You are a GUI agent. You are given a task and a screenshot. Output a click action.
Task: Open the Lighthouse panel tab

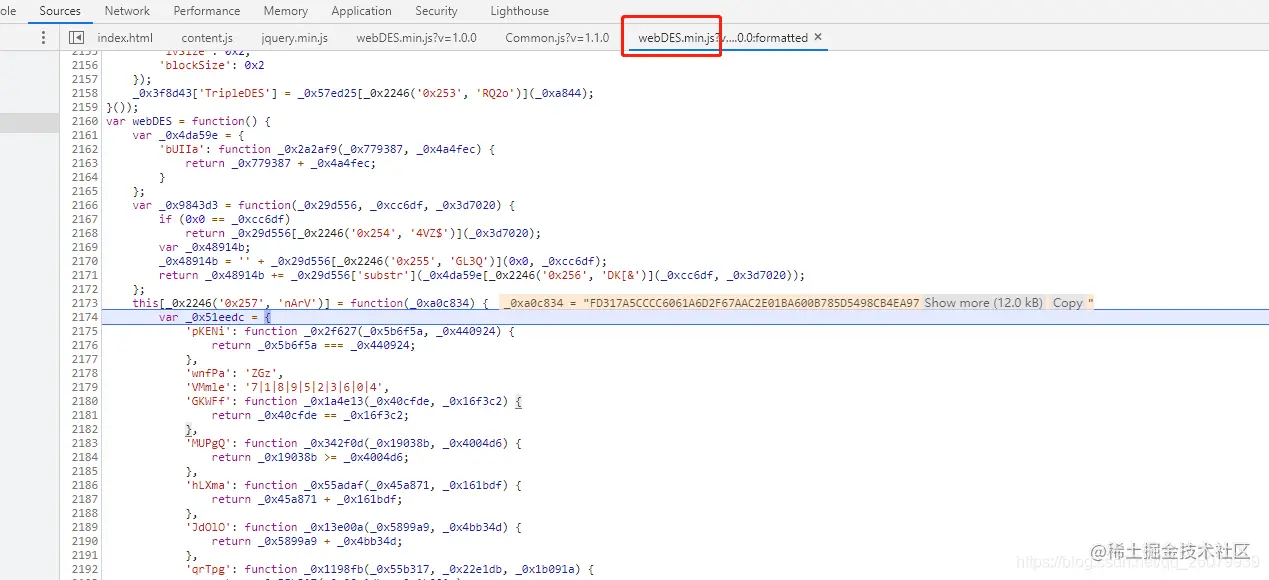click(x=519, y=11)
